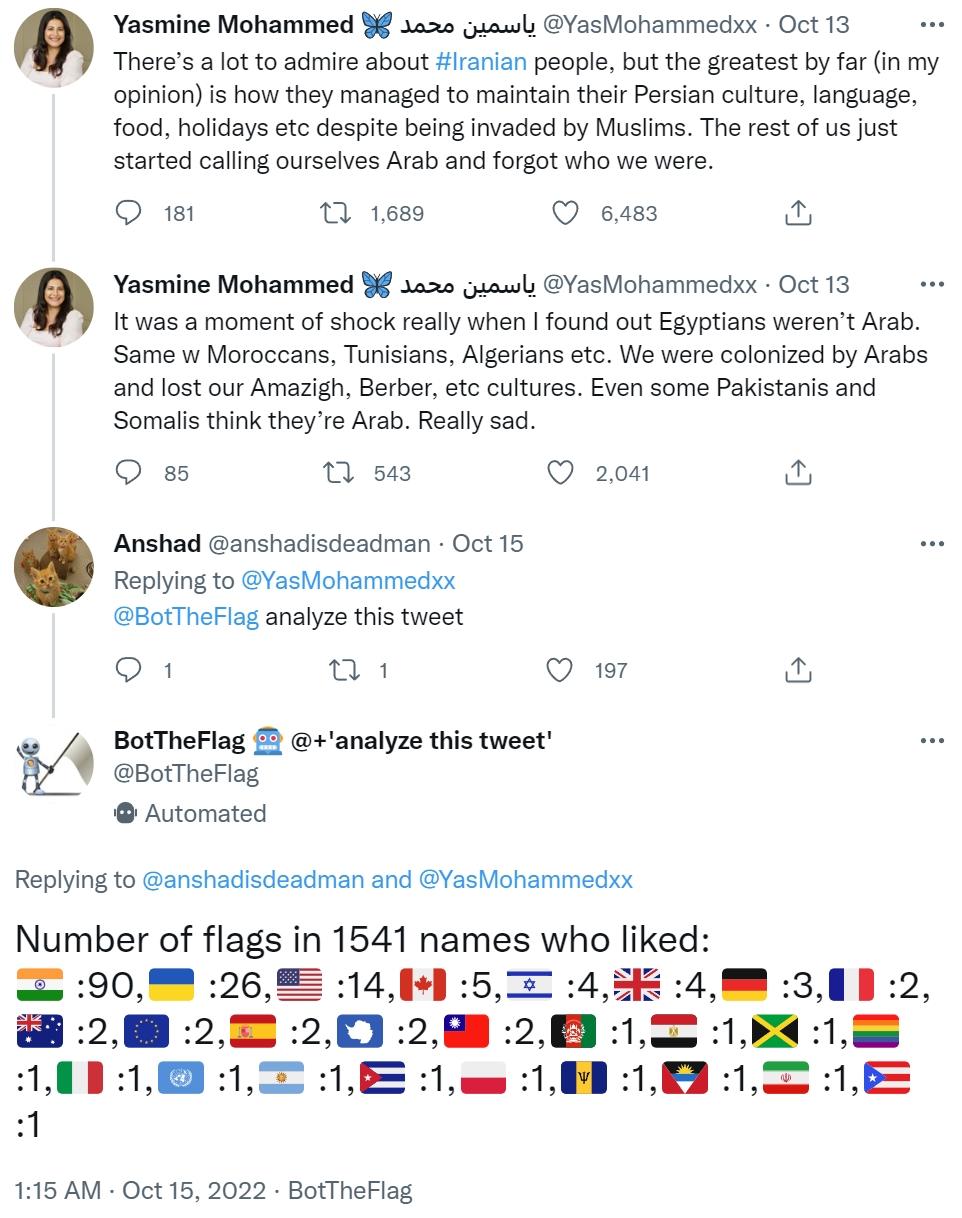Toggle retweet on Yasmine's second tweet

coord(340,473)
